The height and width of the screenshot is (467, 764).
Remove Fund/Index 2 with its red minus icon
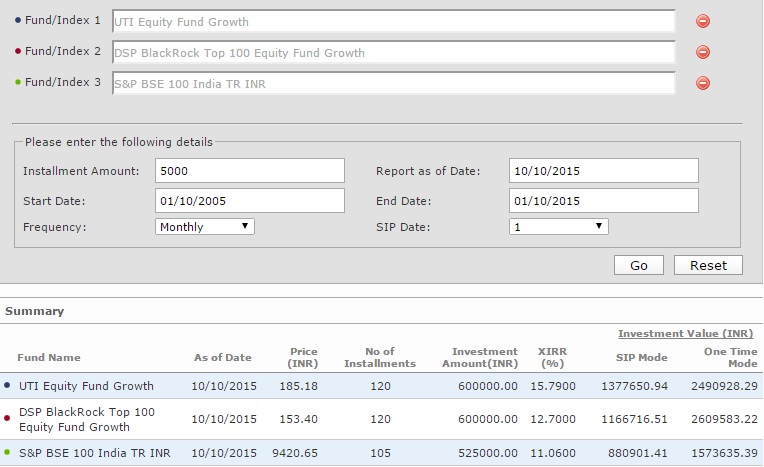(703, 52)
